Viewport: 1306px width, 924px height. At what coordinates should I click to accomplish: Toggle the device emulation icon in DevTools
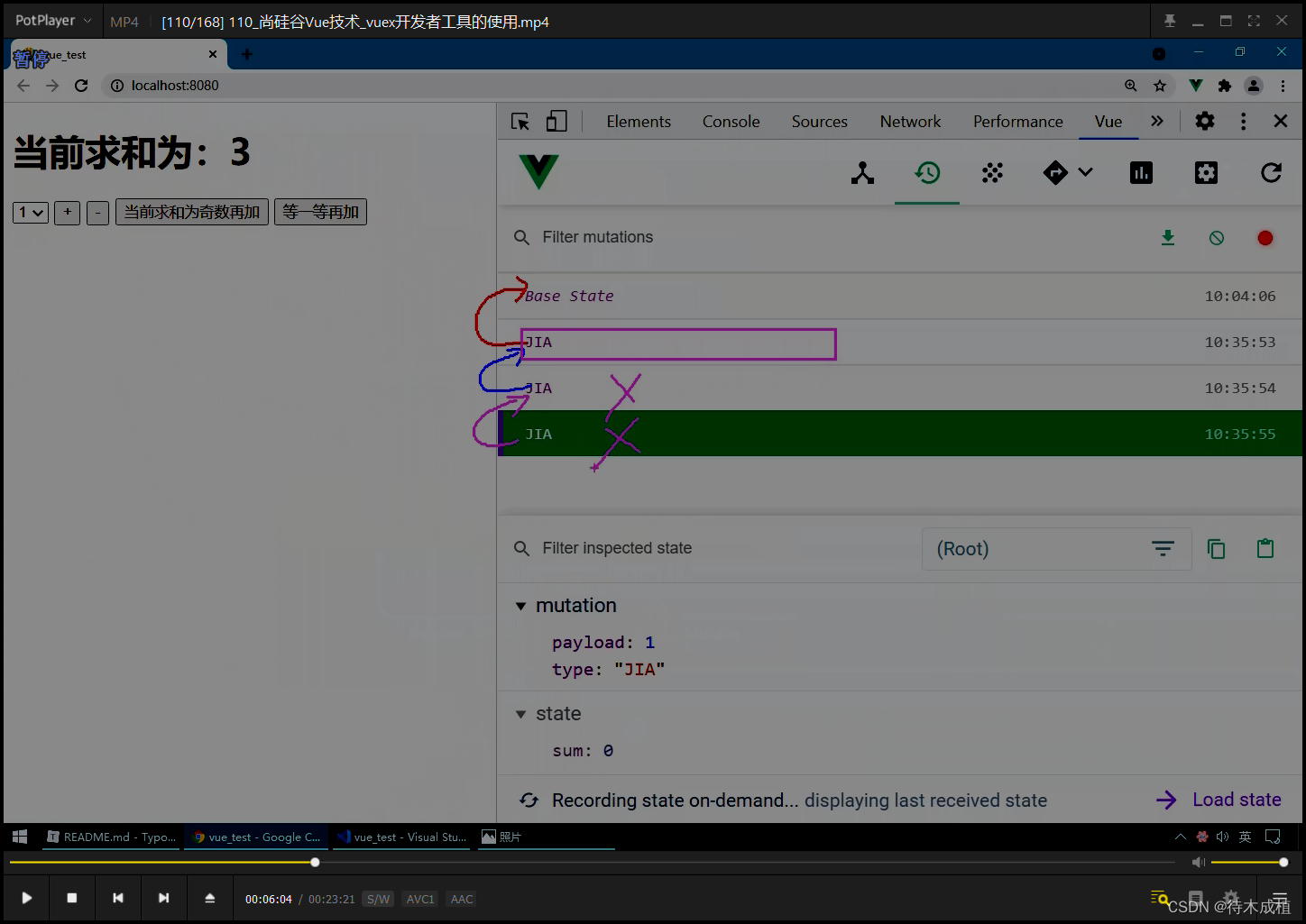[x=556, y=120]
